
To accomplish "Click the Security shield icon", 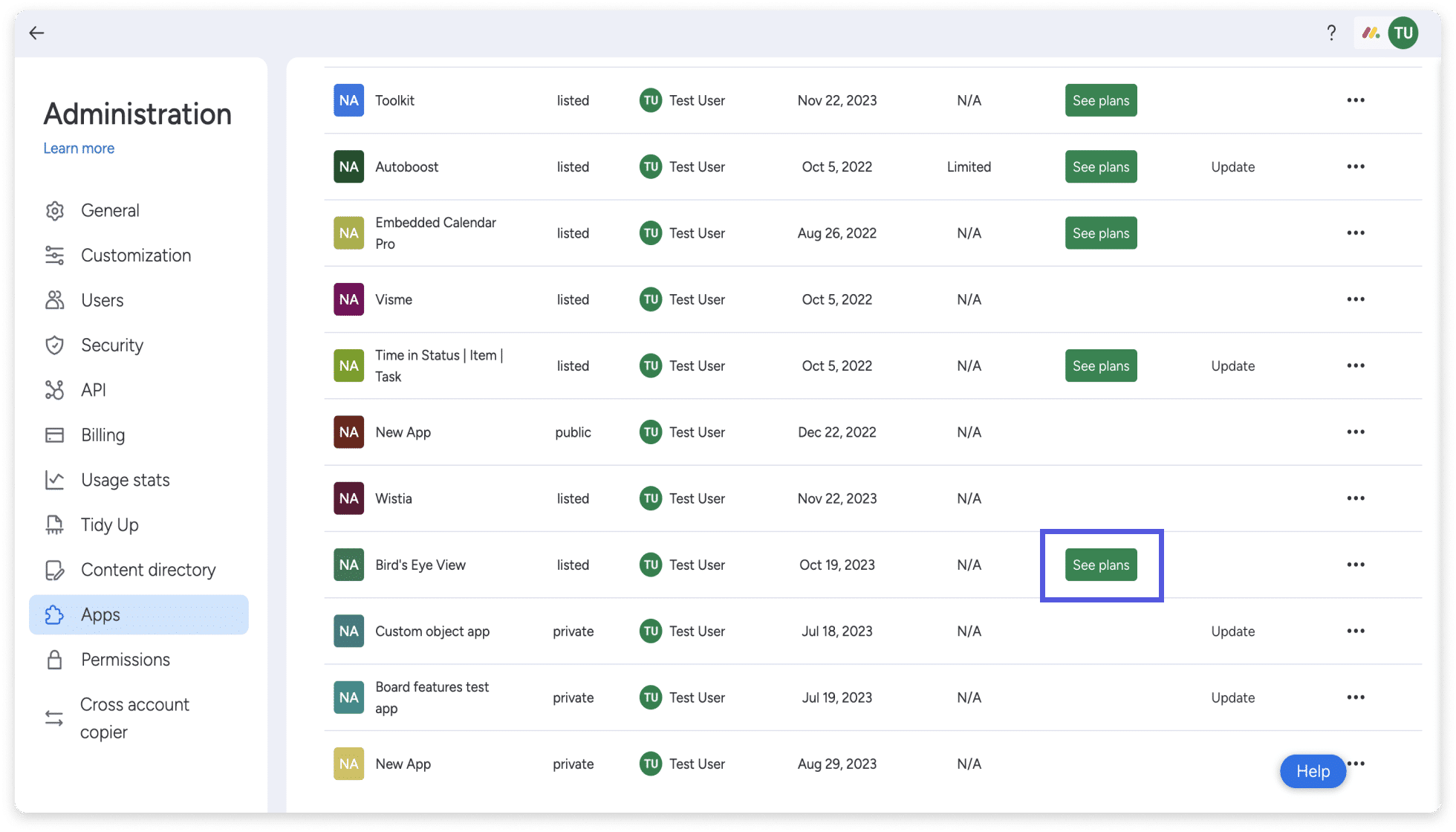I will [x=54, y=345].
